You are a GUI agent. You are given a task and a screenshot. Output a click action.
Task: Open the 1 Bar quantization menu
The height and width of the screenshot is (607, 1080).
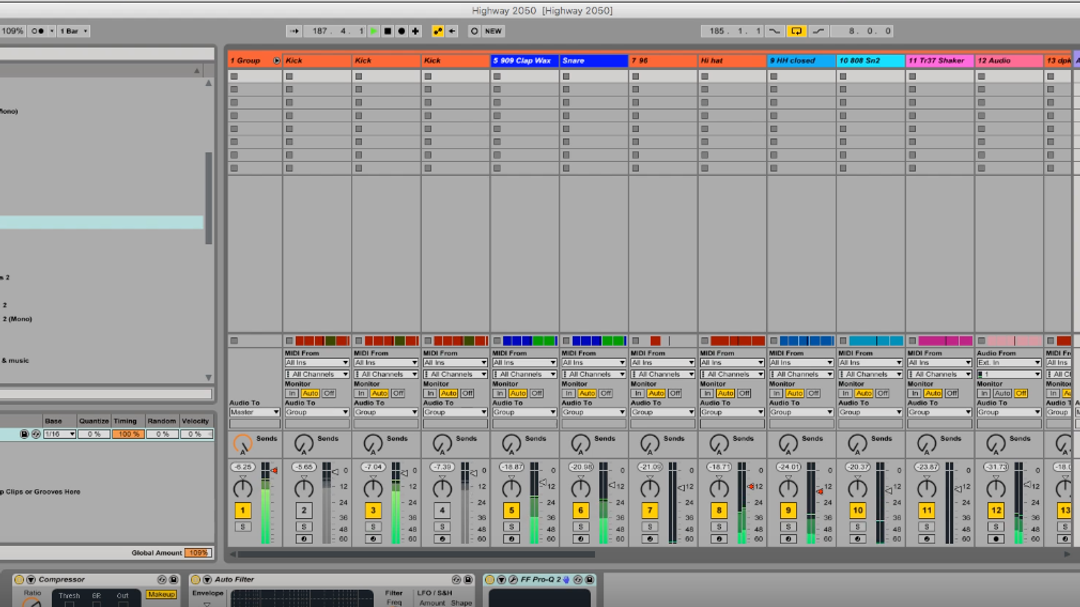click(74, 31)
